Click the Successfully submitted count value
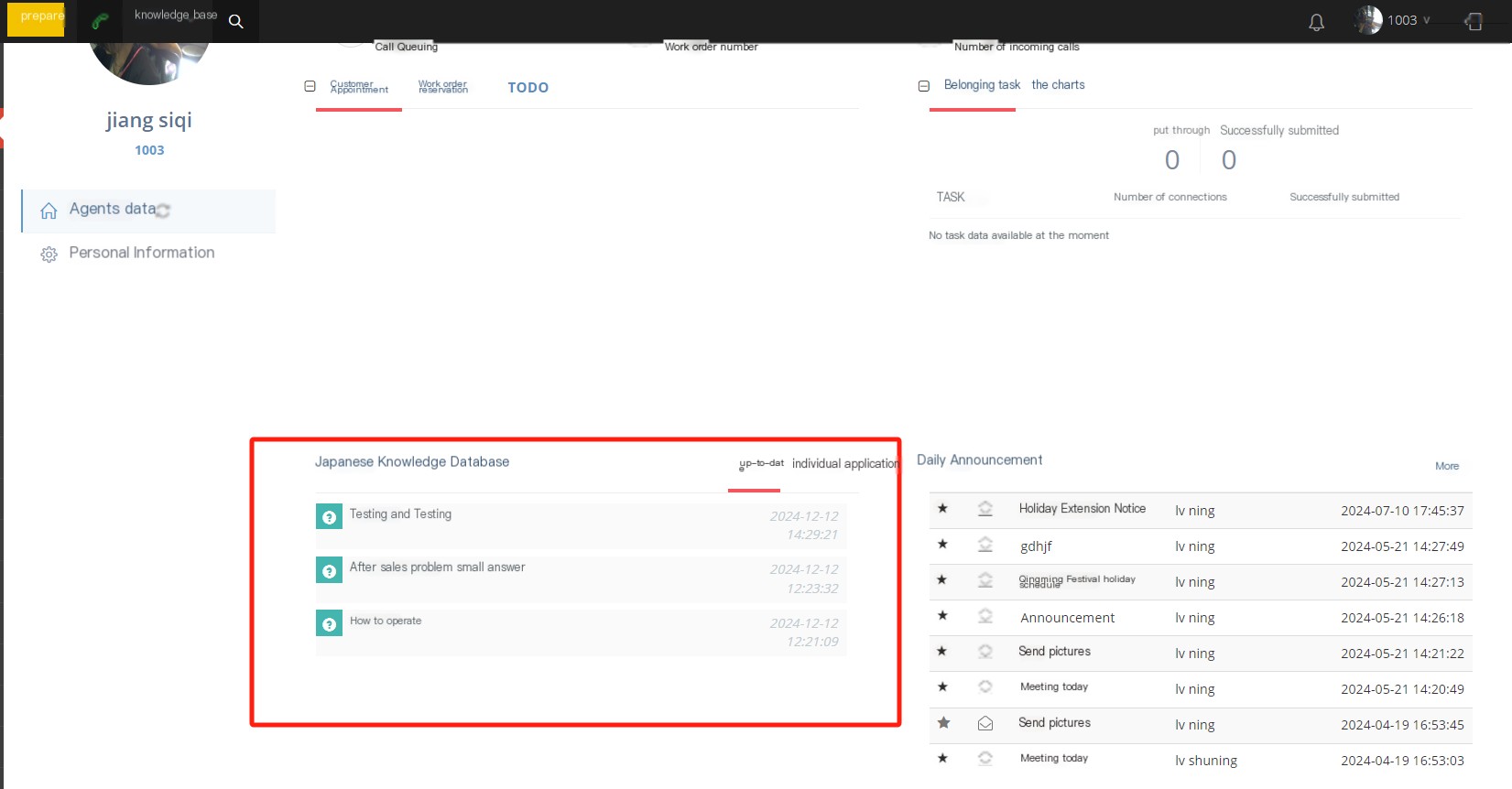Image resolution: width=1512 pixels, height=789 pixels. click(1229, 160)
